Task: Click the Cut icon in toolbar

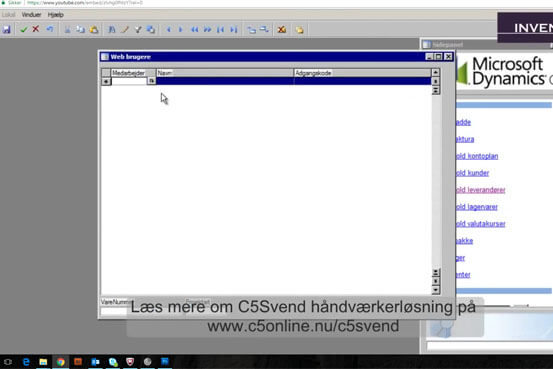Action: click(67, 30)
